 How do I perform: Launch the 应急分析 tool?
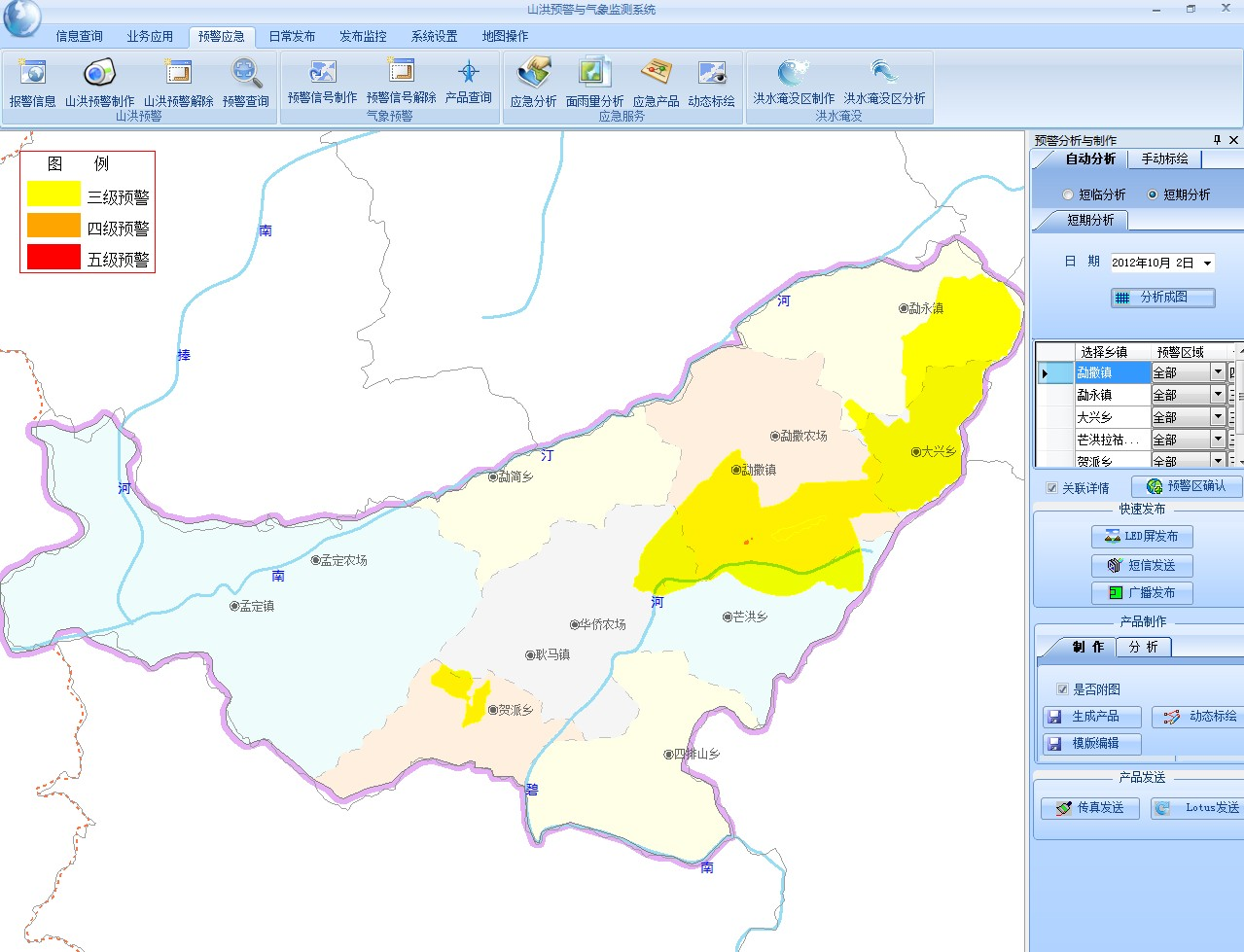point(533,75)
